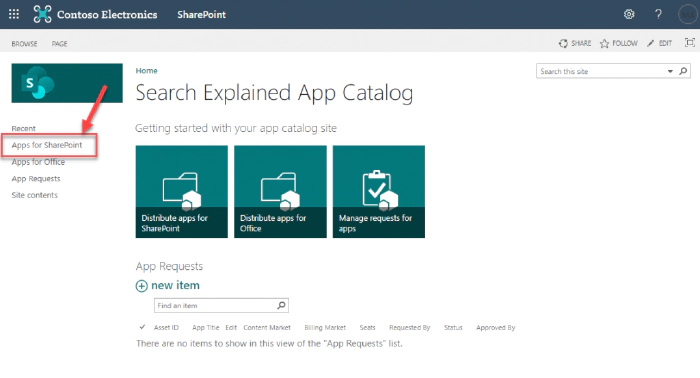Open the app launcher waffle icon
The width and height of the screenshot is (700, 378).
coord(14,14)
